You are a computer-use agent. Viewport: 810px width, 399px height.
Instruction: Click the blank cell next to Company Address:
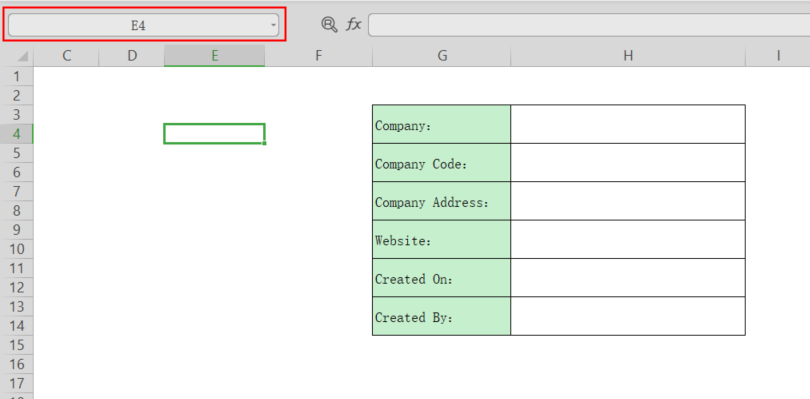point(628,201)
